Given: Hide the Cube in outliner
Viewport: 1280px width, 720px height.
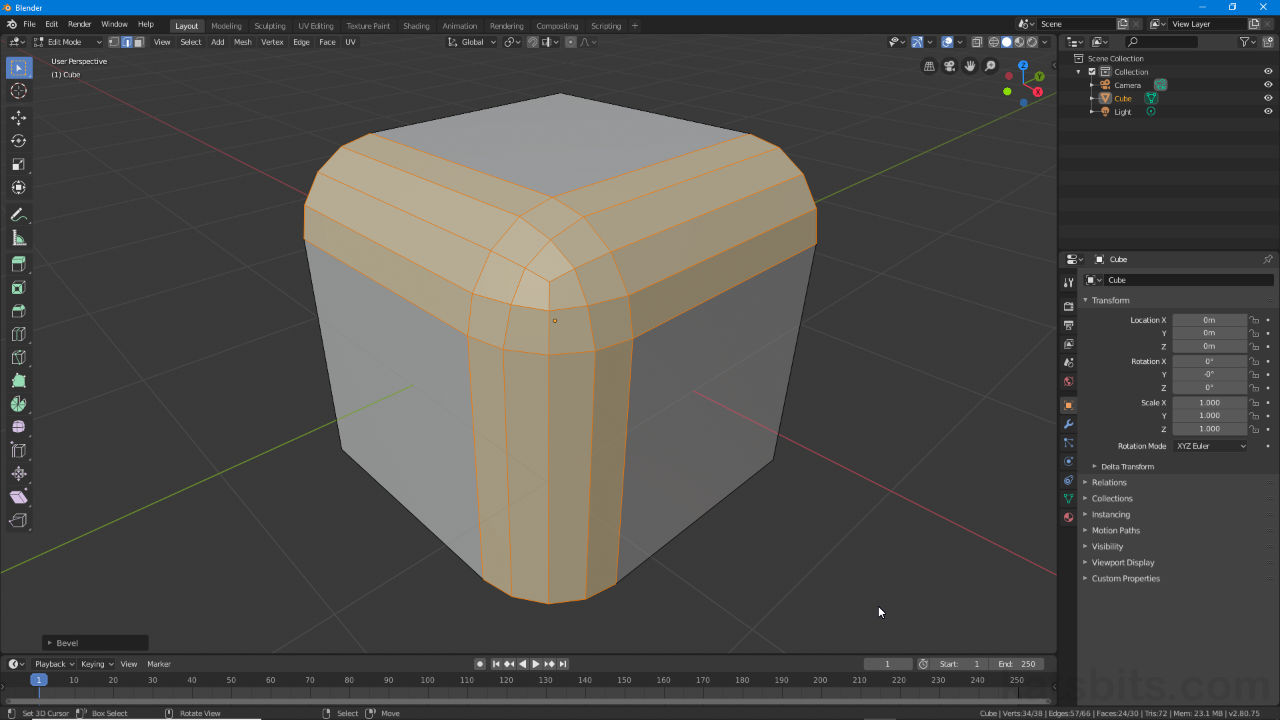Looking at the screenshot, I should tap(1268, 98).
